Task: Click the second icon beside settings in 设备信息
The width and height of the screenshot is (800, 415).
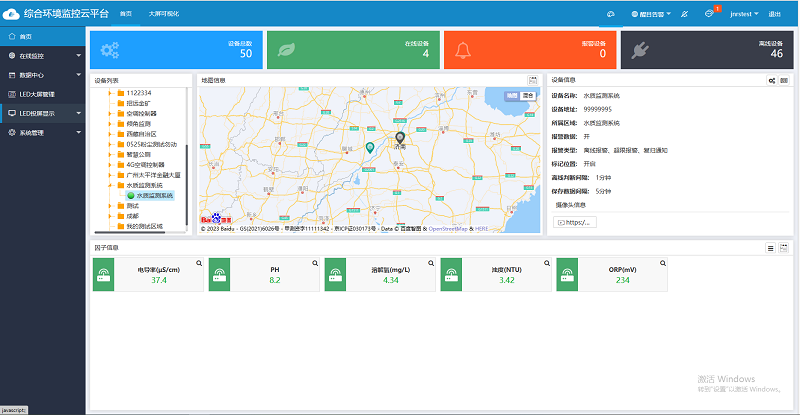Action: pyautogui.click(x=784, y=80)
